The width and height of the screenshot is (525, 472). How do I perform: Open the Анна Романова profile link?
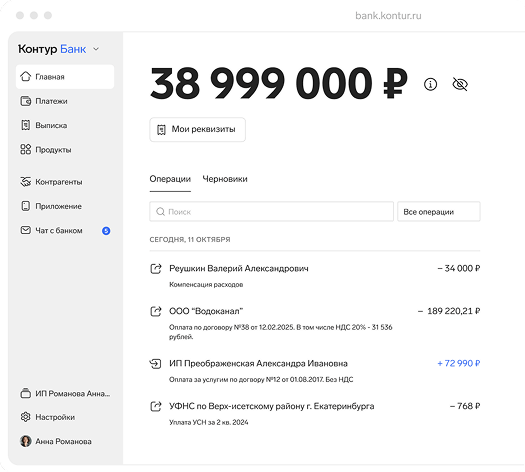(x=56, y=441)
